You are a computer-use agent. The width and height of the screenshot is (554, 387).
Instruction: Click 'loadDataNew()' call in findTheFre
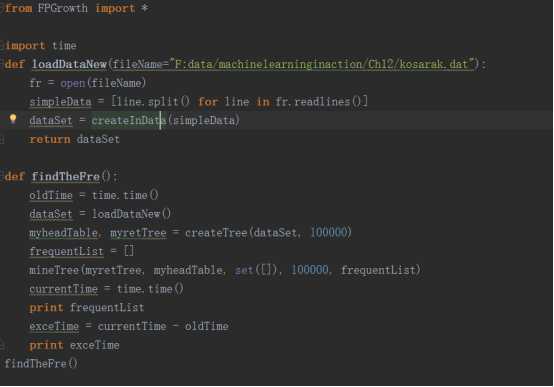pos(131,214)
